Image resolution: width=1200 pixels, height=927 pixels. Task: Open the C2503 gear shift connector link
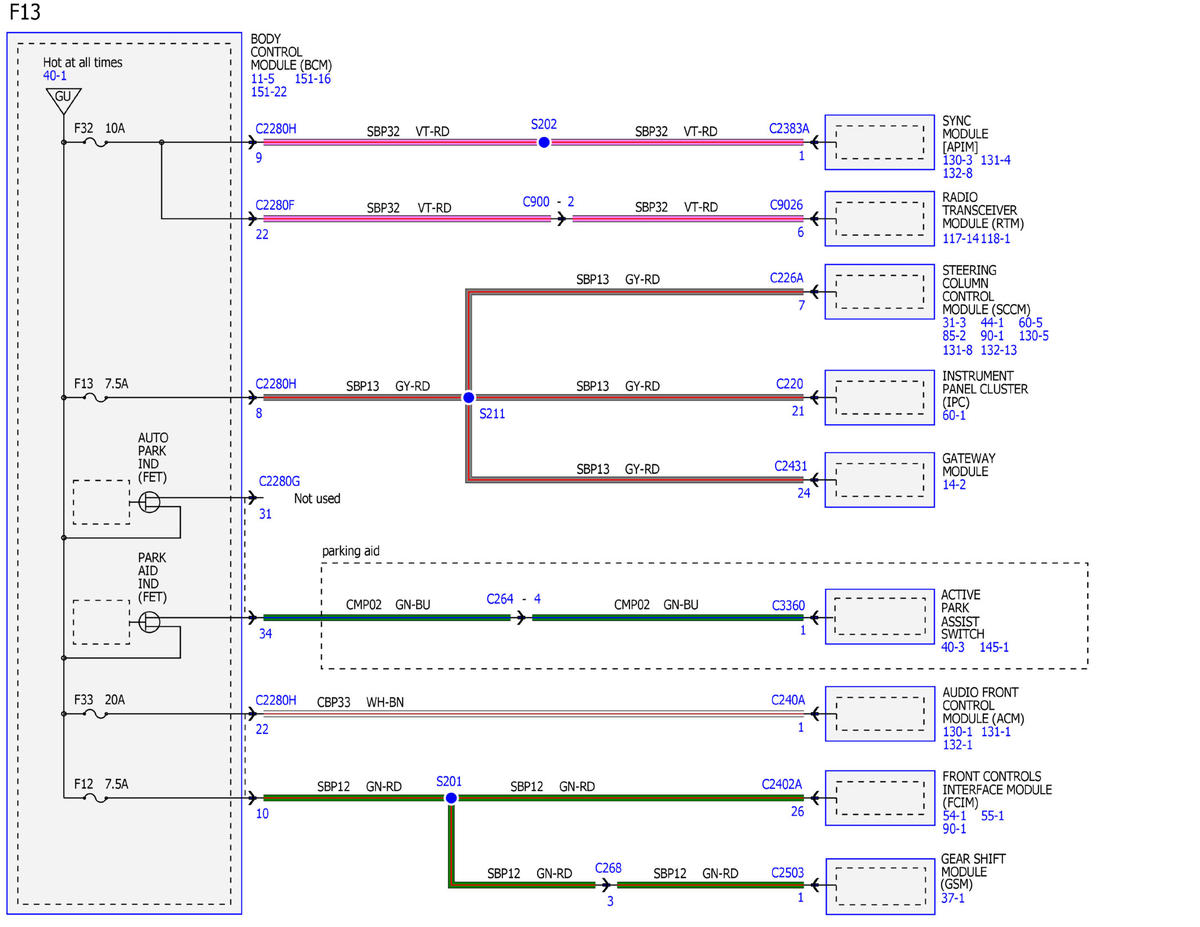click(x=788, y=872)
